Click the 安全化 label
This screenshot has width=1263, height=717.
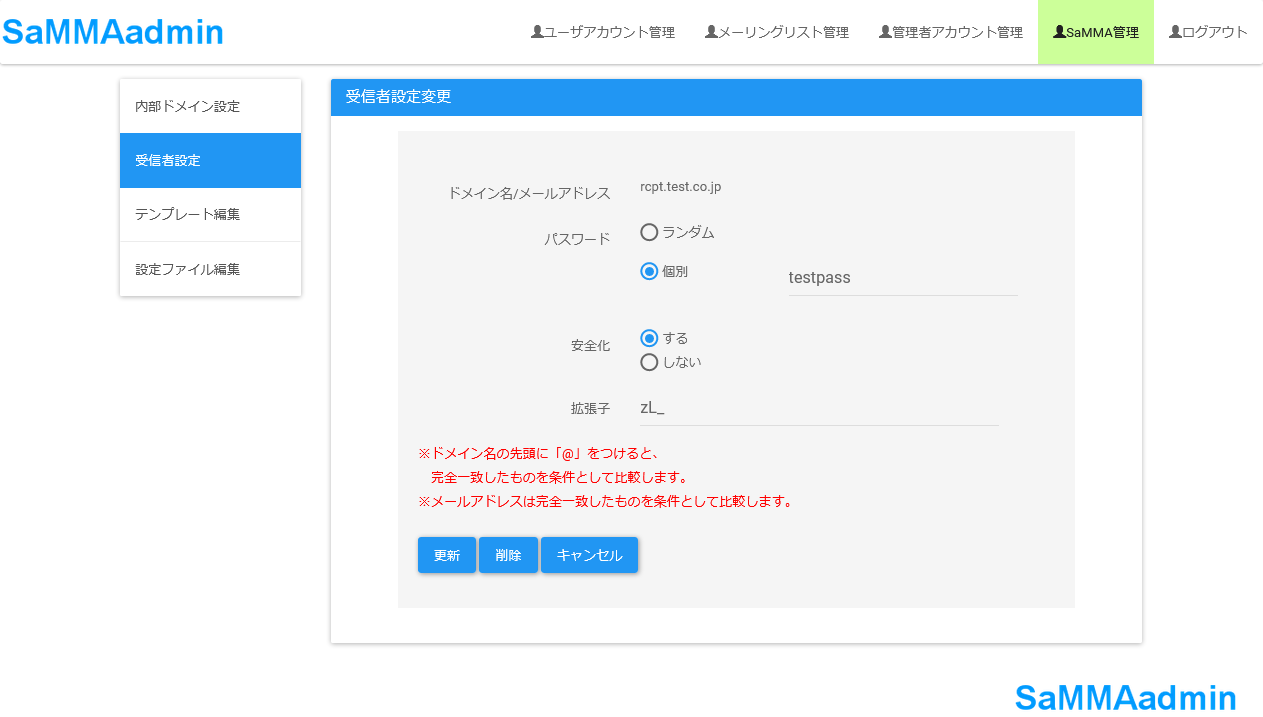590,346
